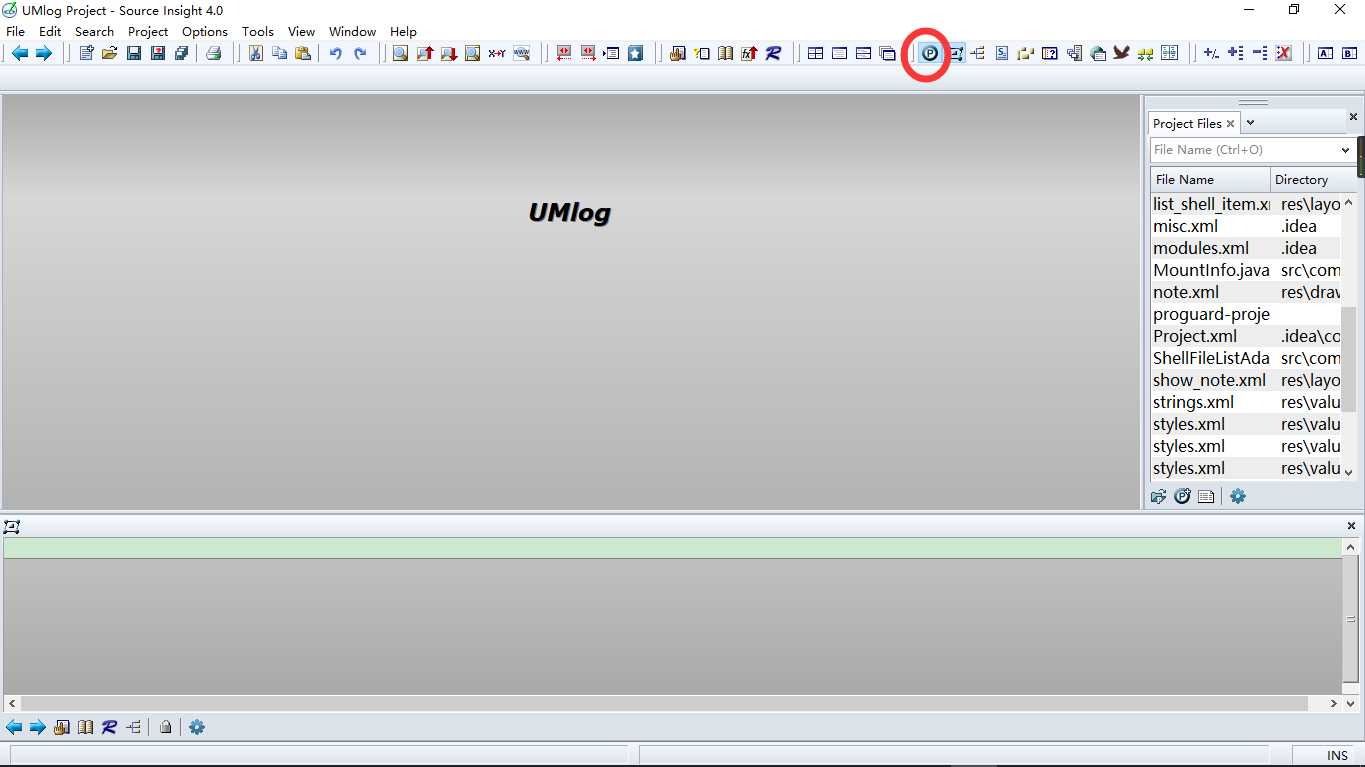Click project file list vertical scrollbar thumb
This screenshot has height=767, width=1365.
(x=1348, y=359)
